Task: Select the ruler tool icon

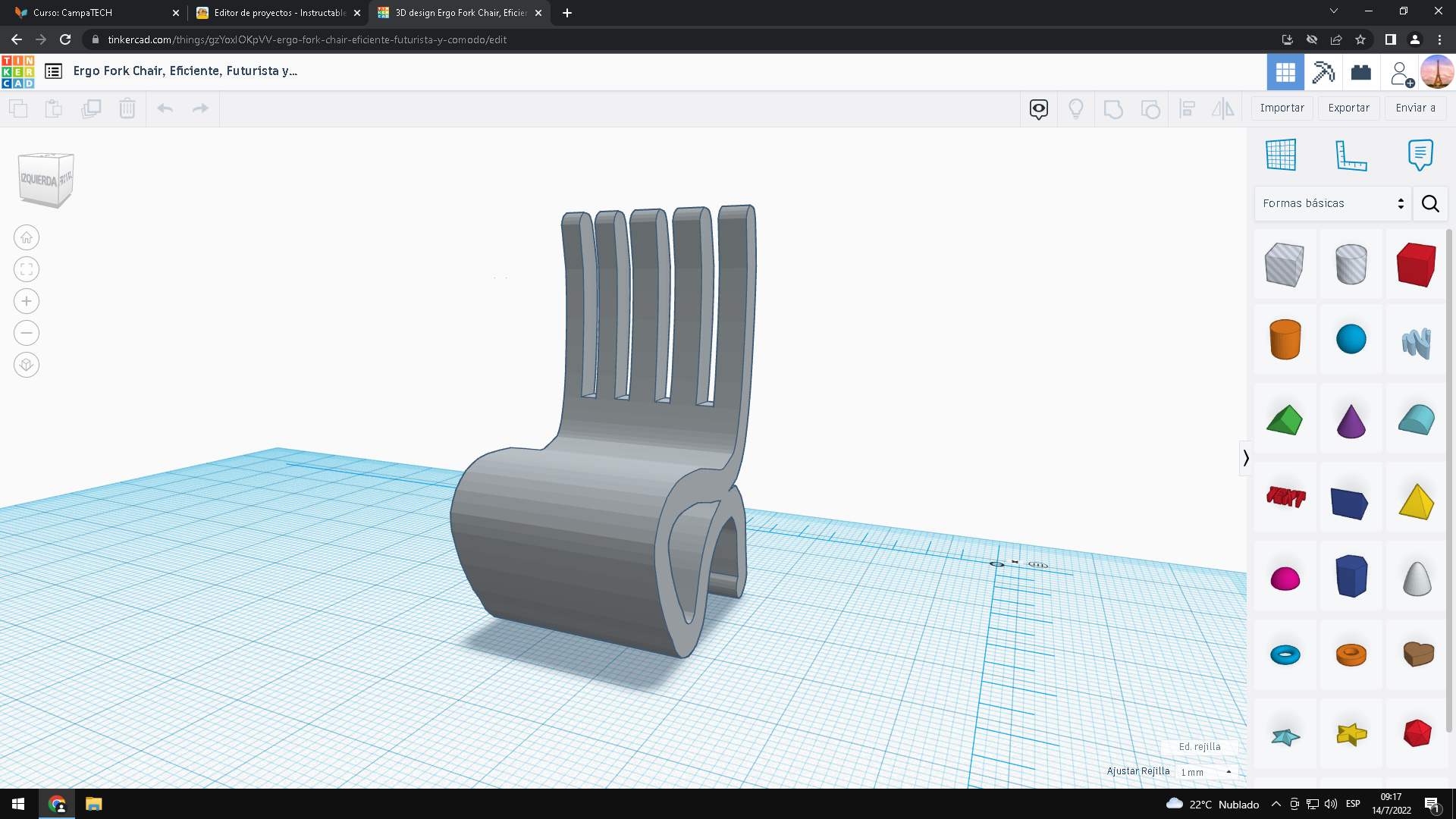Action: [1351, 155]
